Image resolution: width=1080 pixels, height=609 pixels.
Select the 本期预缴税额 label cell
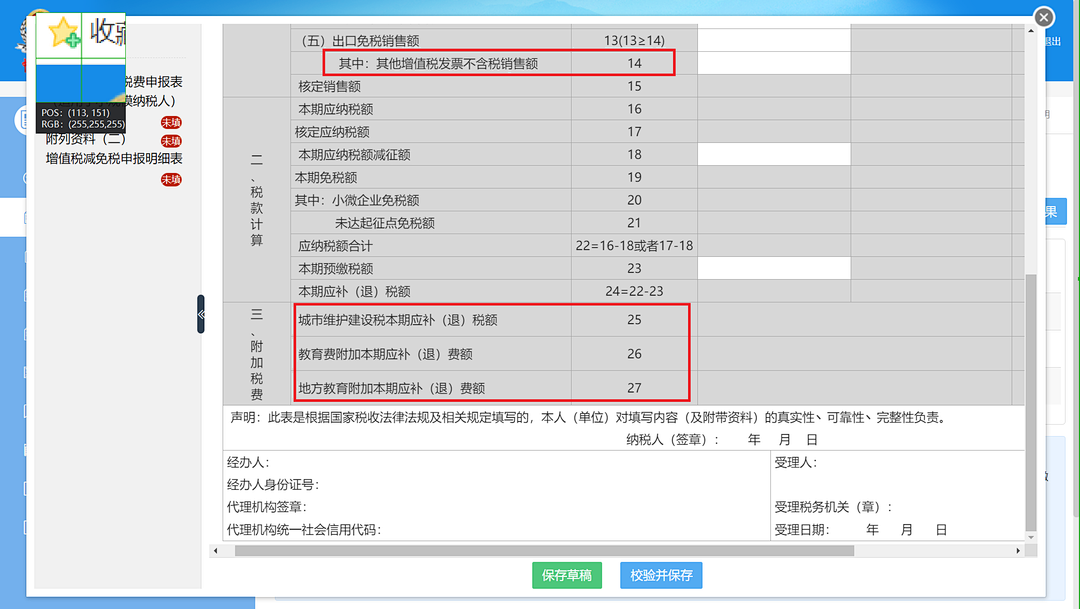pyautogui.click(x=431, y=268)
